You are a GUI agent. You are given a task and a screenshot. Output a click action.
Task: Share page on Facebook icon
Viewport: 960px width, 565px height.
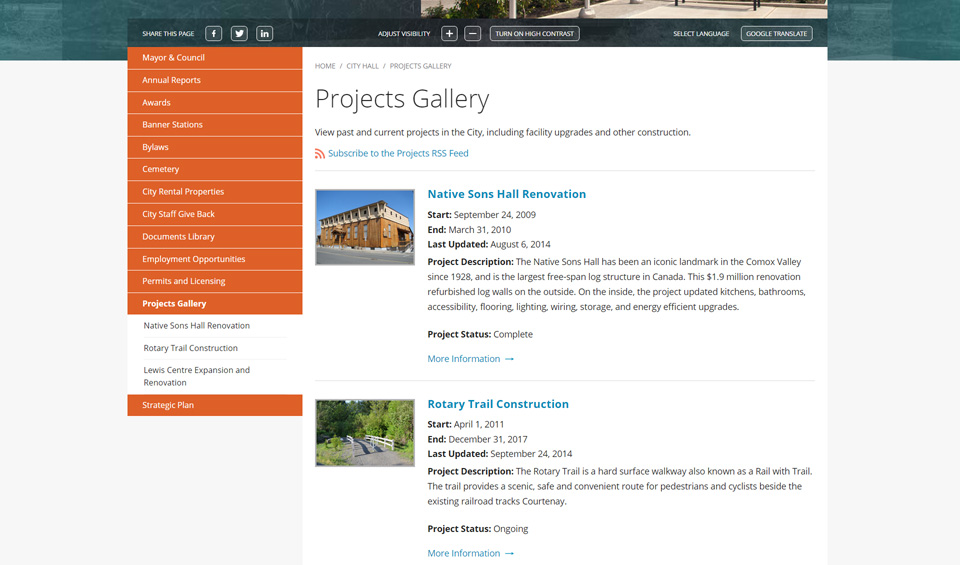(x=214, y=33)
